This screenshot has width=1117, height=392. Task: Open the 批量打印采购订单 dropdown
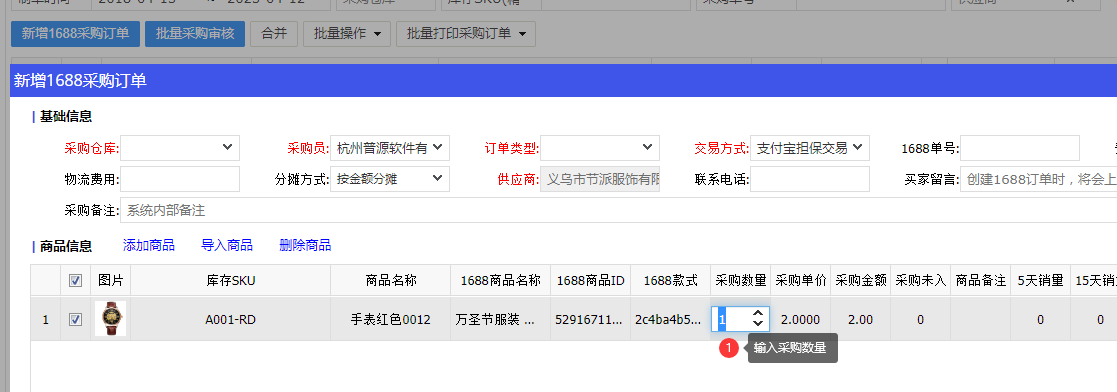[x=466, y=33]
